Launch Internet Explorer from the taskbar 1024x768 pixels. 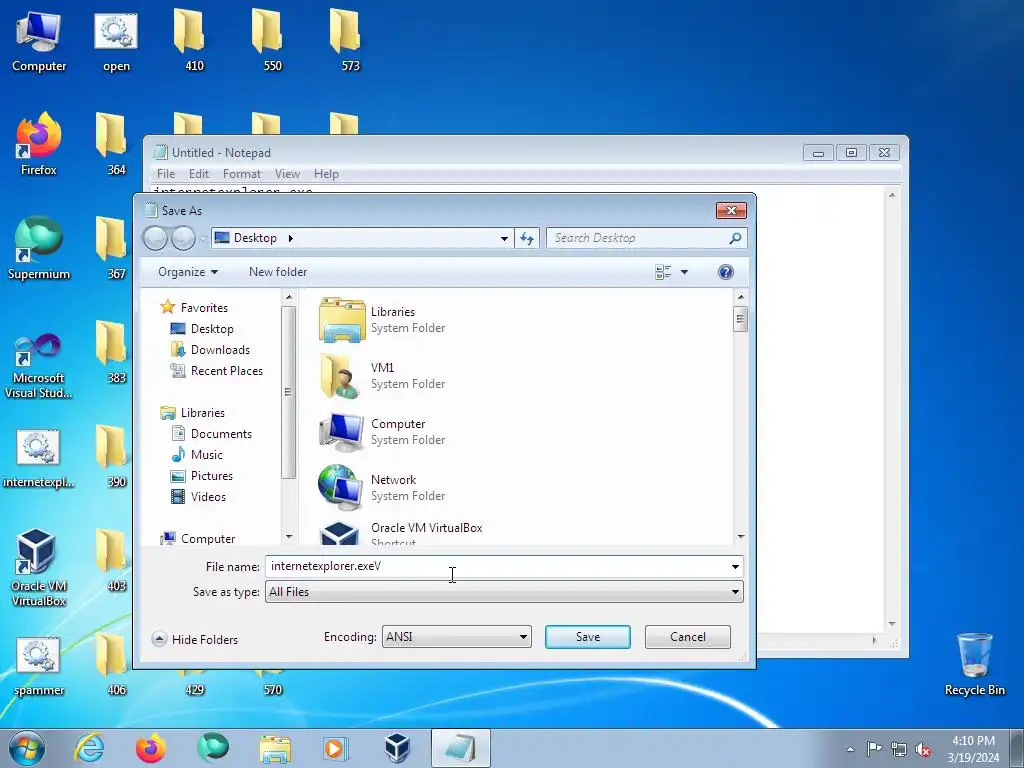click(x=89, y=748)
